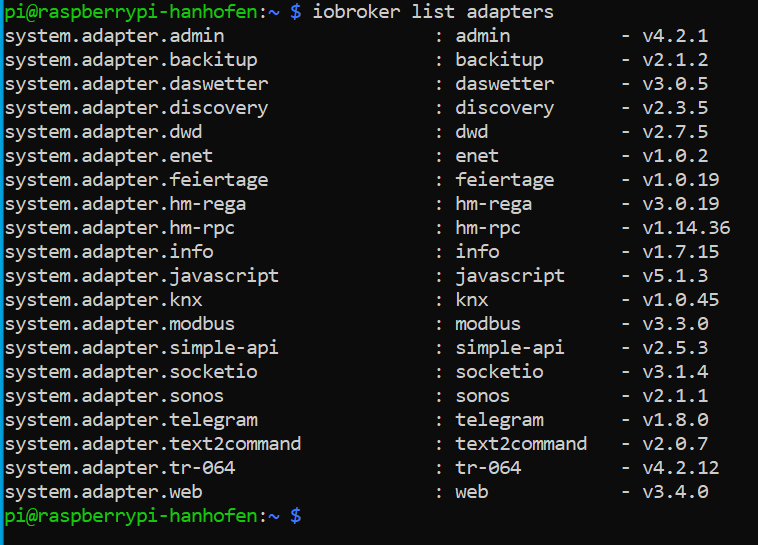
Task: Click the dwd version v2.7.5
Action: 675,132
